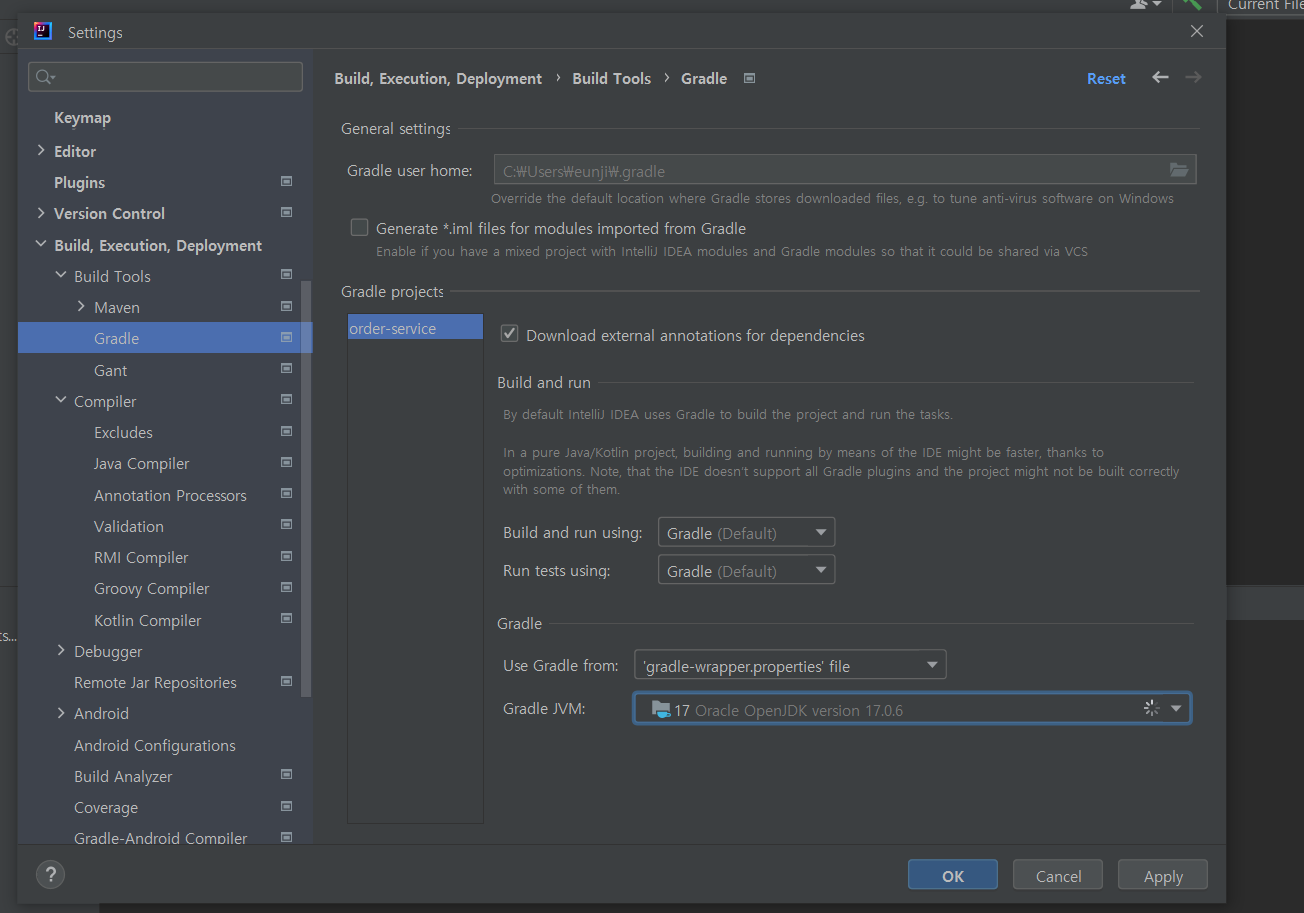1304x913 pixels.
Task: Click the project-level settings icon beside Plugins
Action: pyautogui.click(x=287, y=182)
